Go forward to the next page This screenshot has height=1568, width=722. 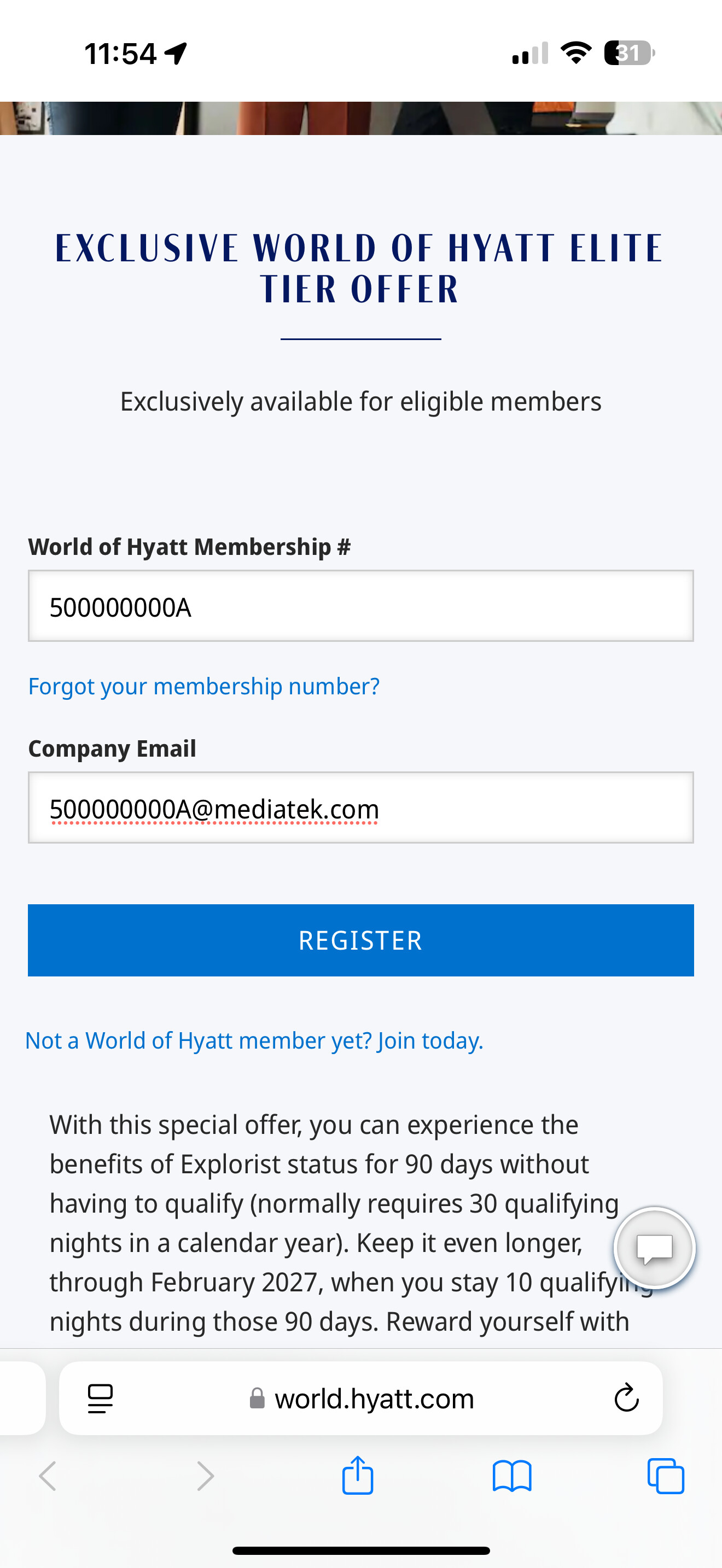pos(205,1476)
